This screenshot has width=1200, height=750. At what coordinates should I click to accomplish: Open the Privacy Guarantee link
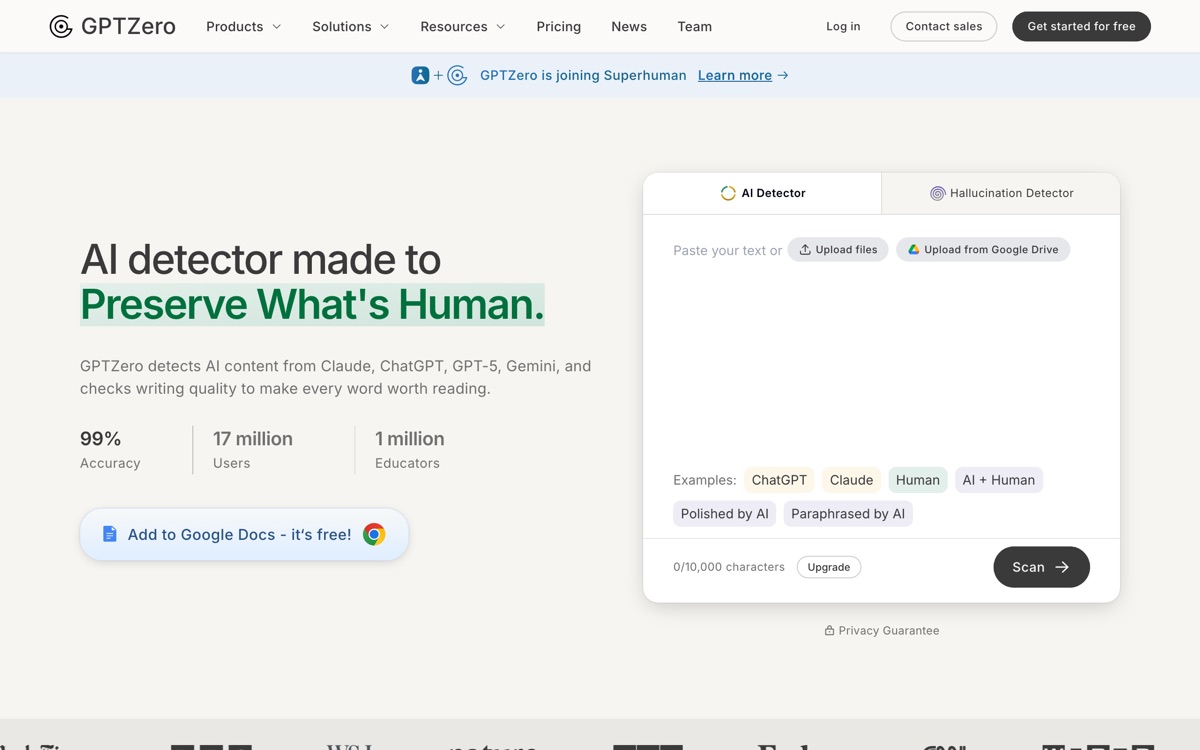(x=881, y=631)
